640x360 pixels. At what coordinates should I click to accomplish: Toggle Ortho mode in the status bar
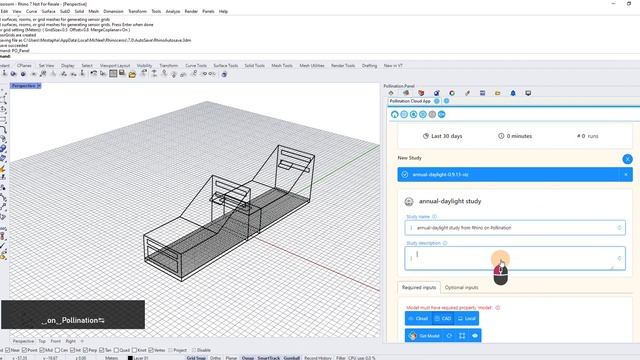(x=216, y=358)
